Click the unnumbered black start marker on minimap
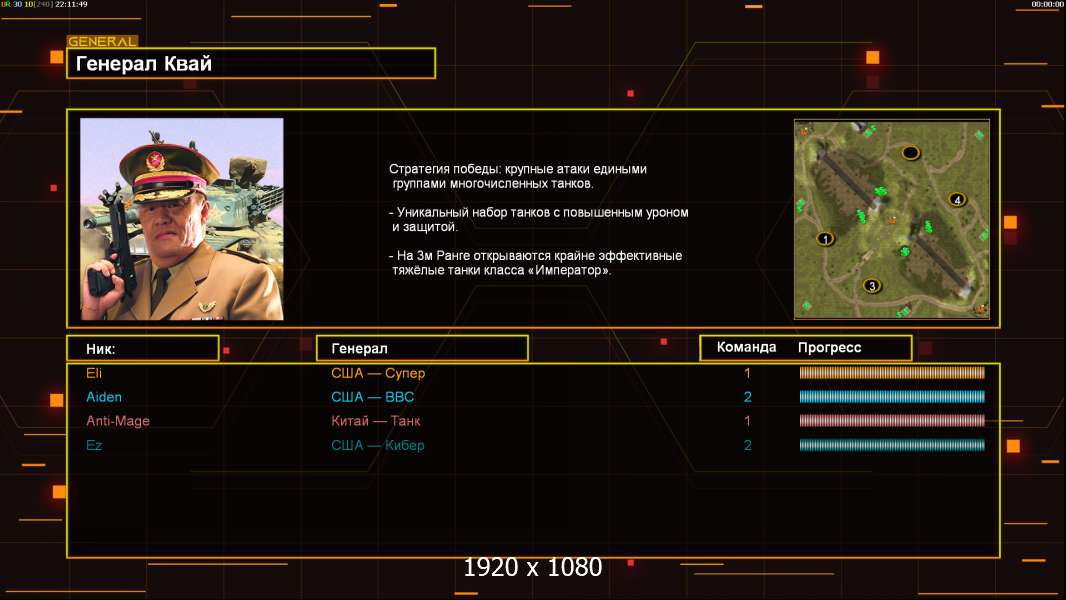Image resolution: width=1066 pixels, height=600 pixels. point(910,153)
